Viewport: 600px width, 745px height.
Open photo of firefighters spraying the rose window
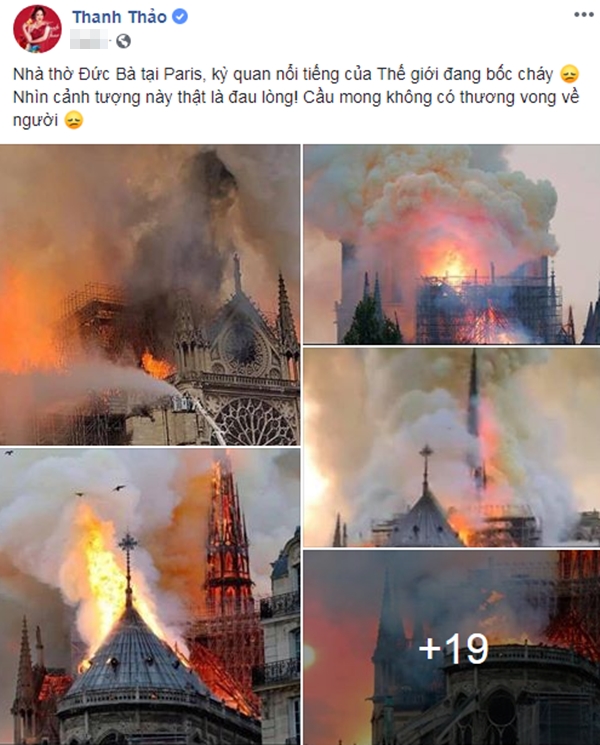click(x=150, y=295)
